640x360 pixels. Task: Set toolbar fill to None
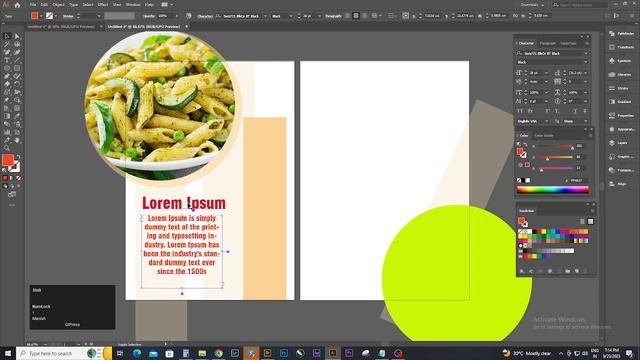[18, 178]
